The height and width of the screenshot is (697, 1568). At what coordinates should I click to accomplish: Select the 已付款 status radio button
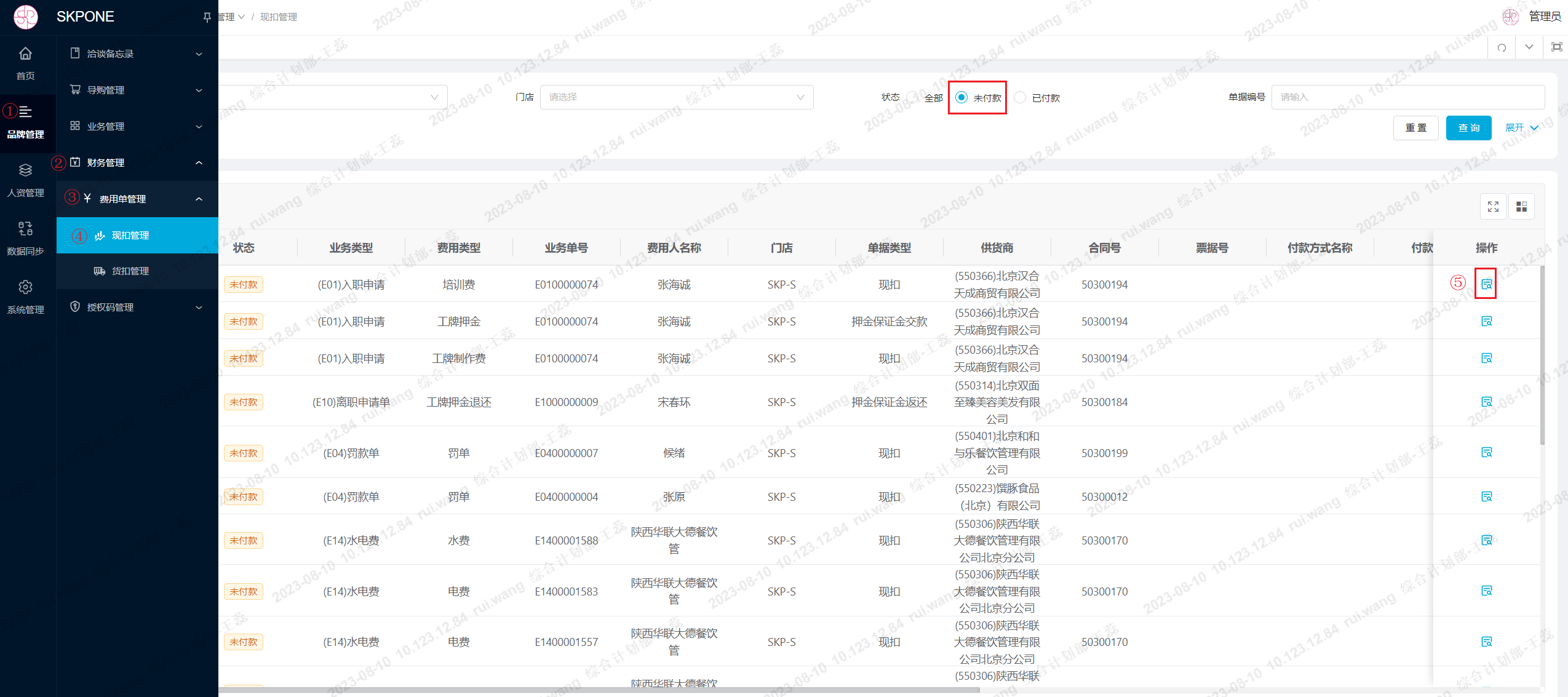click(x=1020, y=97)
